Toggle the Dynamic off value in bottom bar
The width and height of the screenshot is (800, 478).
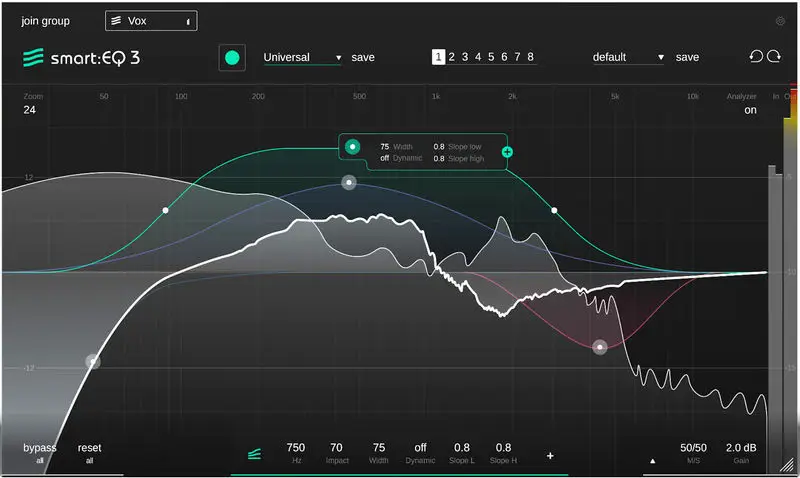(420, 447)
